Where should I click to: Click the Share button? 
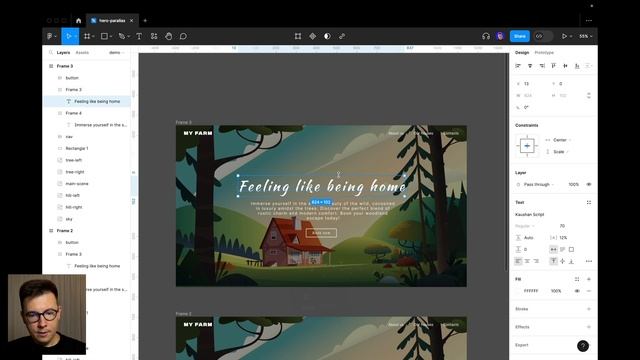pyautogui.click(x=520, y=36)
